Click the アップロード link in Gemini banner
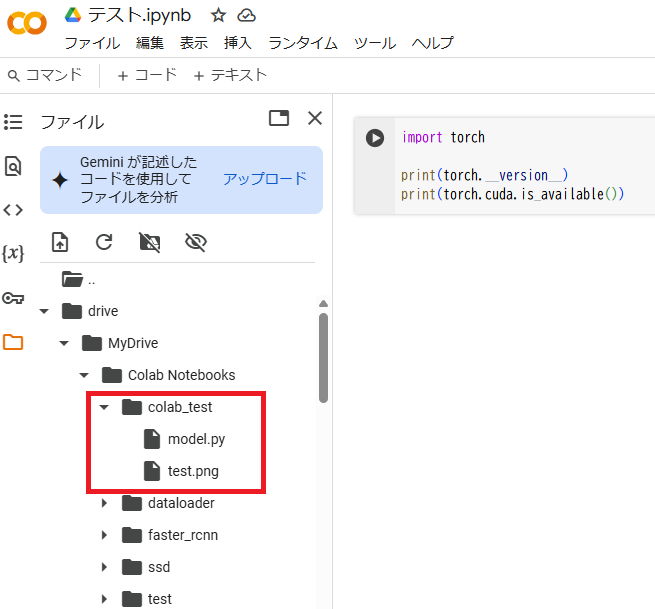 [265, 179]
